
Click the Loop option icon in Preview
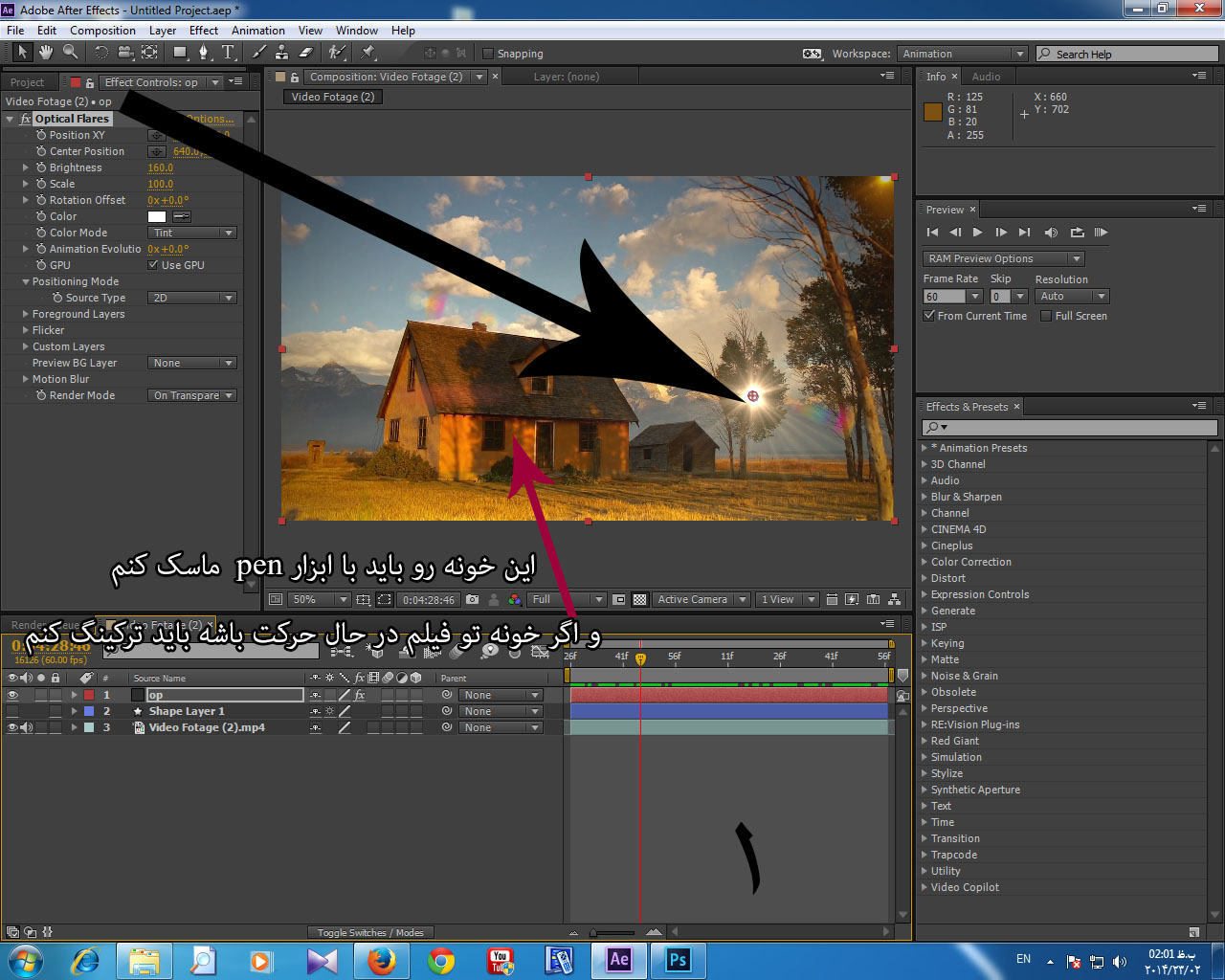point(1077,233)
